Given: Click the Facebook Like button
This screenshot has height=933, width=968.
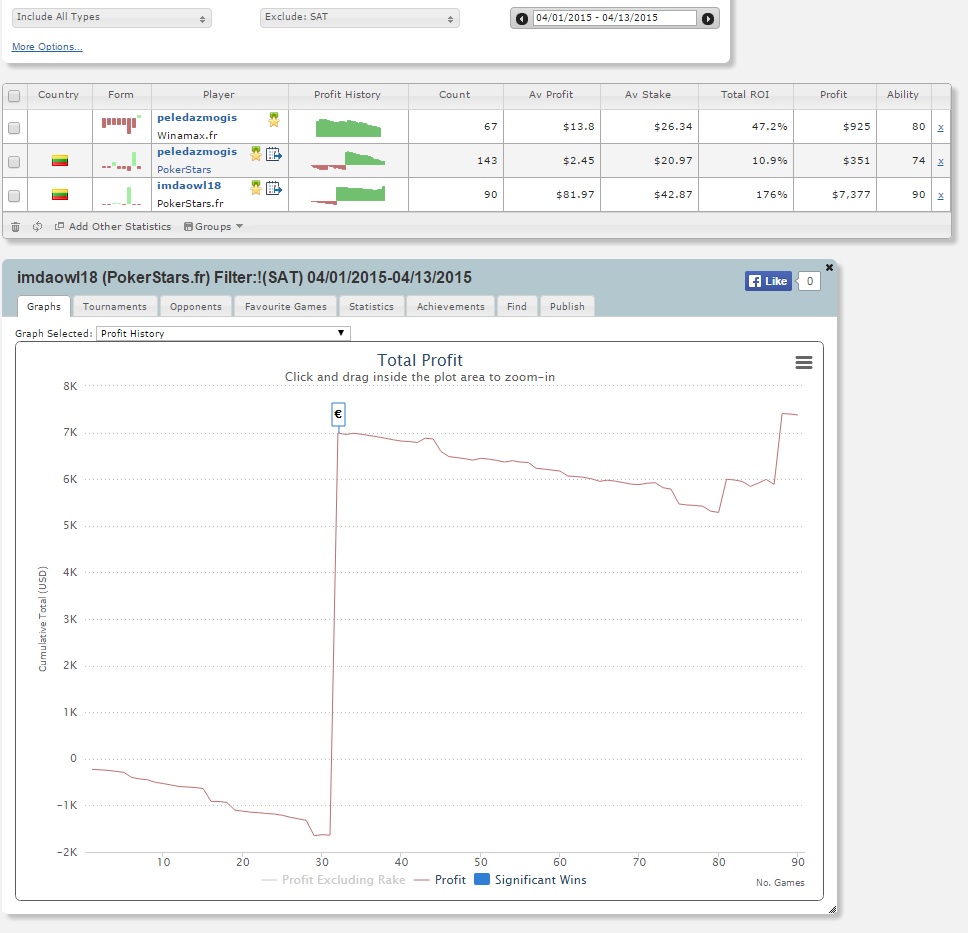Looking at the screenshot, I should pos(768,281).
